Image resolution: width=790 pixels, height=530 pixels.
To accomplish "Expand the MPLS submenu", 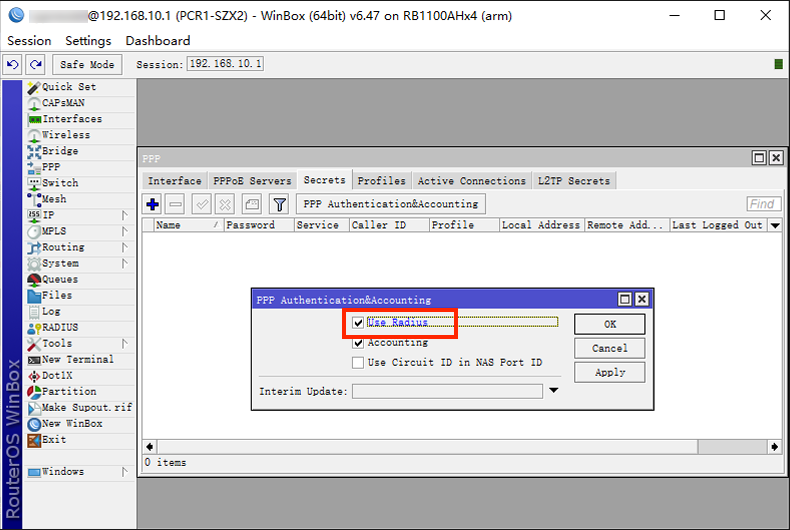I will click(124, 231).
